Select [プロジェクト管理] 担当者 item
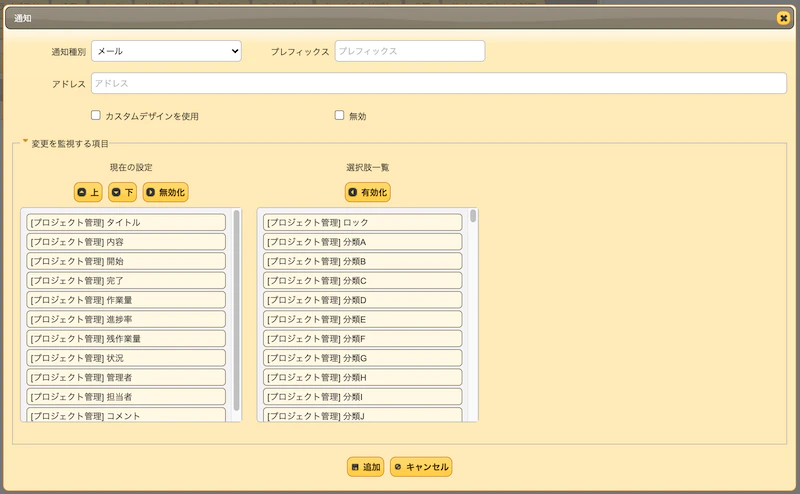 126,397
